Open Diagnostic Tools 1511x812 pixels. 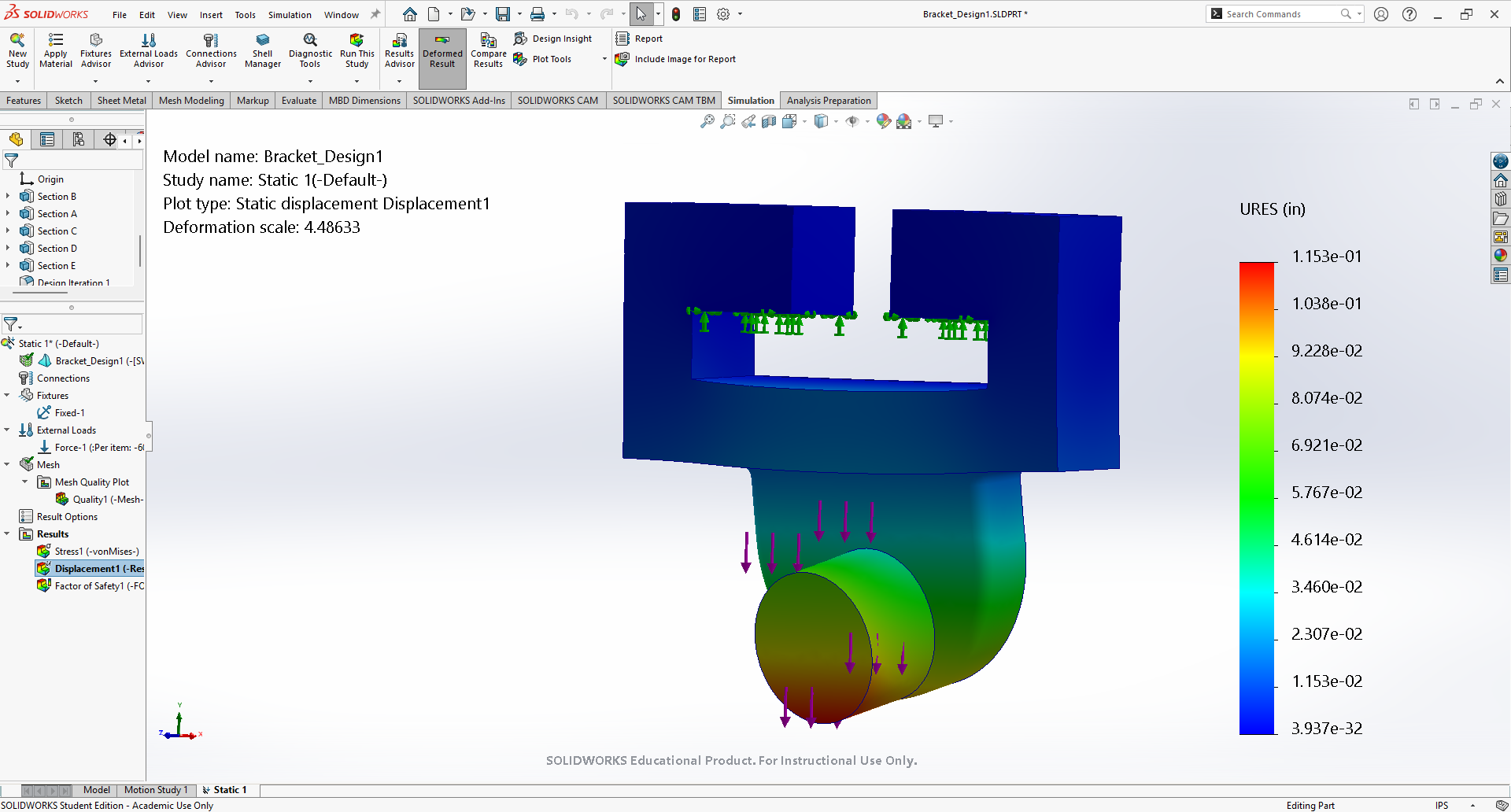[x=310, y=51]
